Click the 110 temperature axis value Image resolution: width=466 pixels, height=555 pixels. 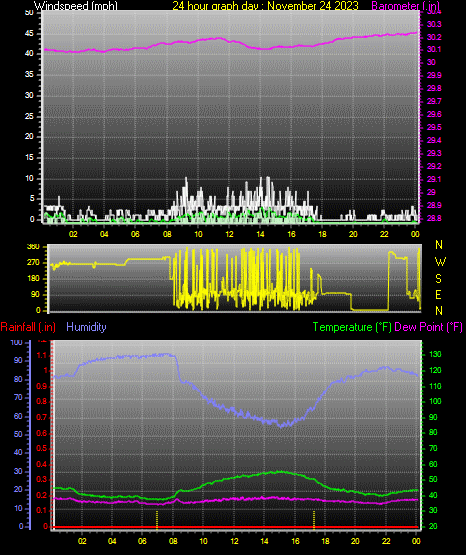point(435,386)
